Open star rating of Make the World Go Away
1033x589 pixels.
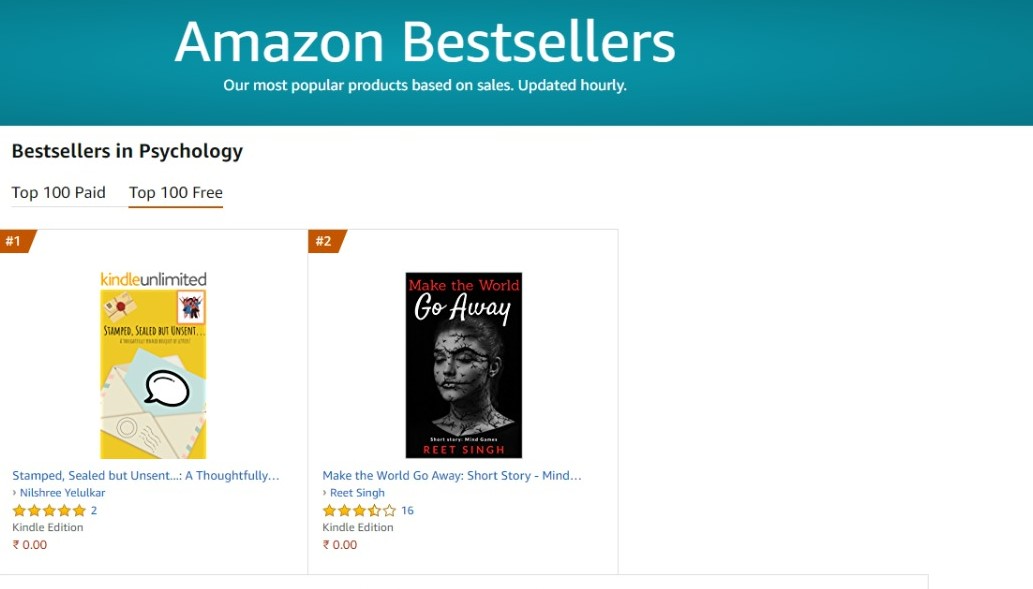(359, 511)
